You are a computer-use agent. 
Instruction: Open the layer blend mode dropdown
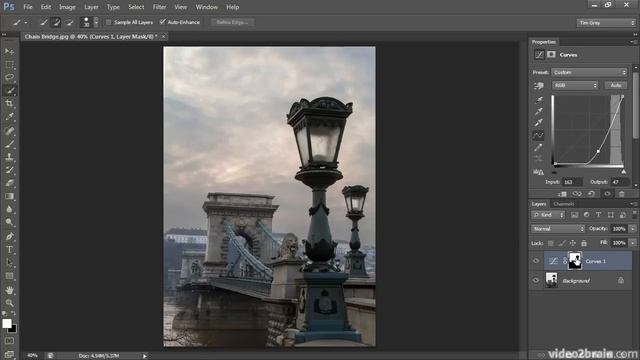558,229
